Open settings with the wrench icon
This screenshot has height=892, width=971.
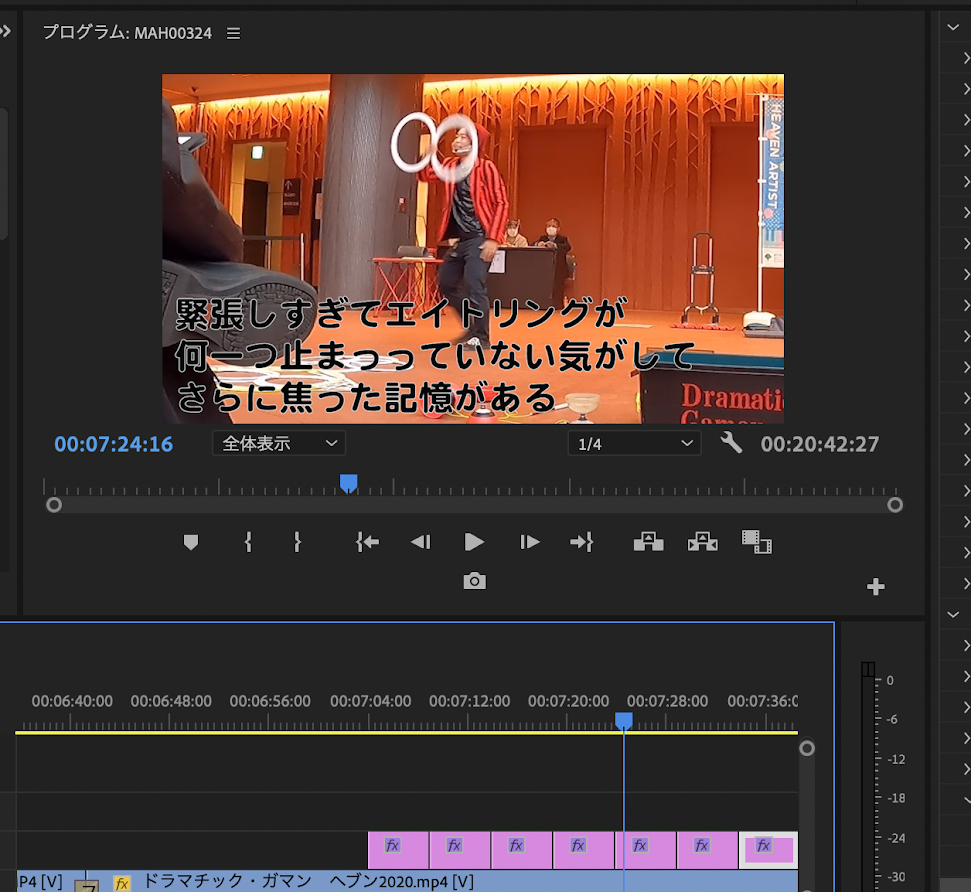pos(732,443)
